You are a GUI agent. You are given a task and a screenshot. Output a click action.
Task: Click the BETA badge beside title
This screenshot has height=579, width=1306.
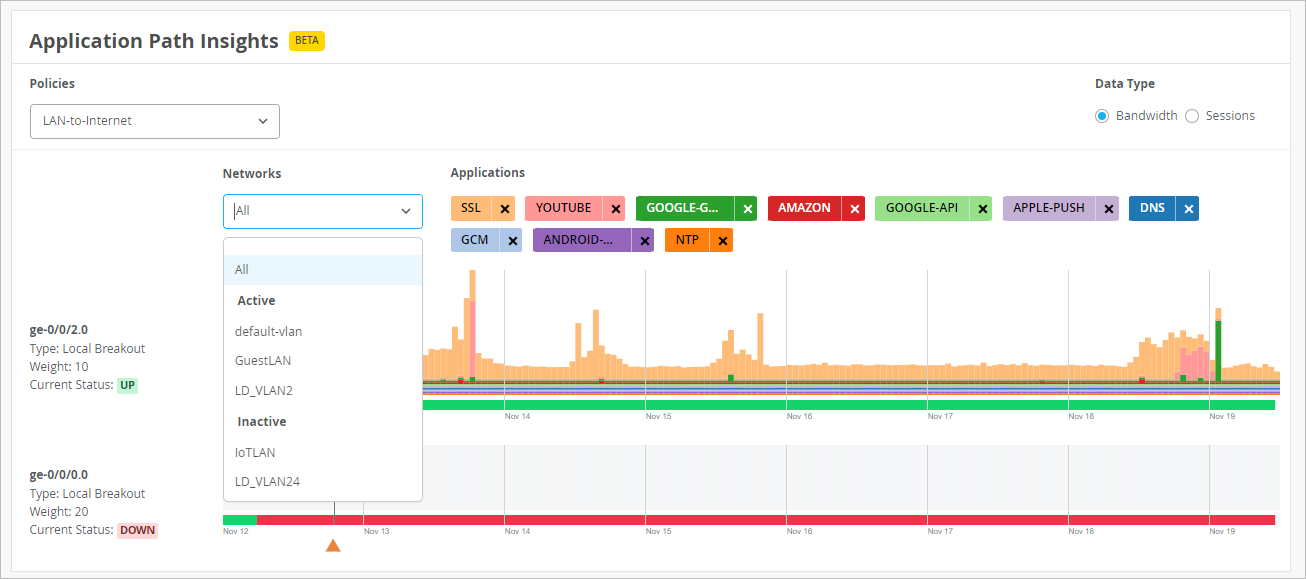tap(307, 41)
